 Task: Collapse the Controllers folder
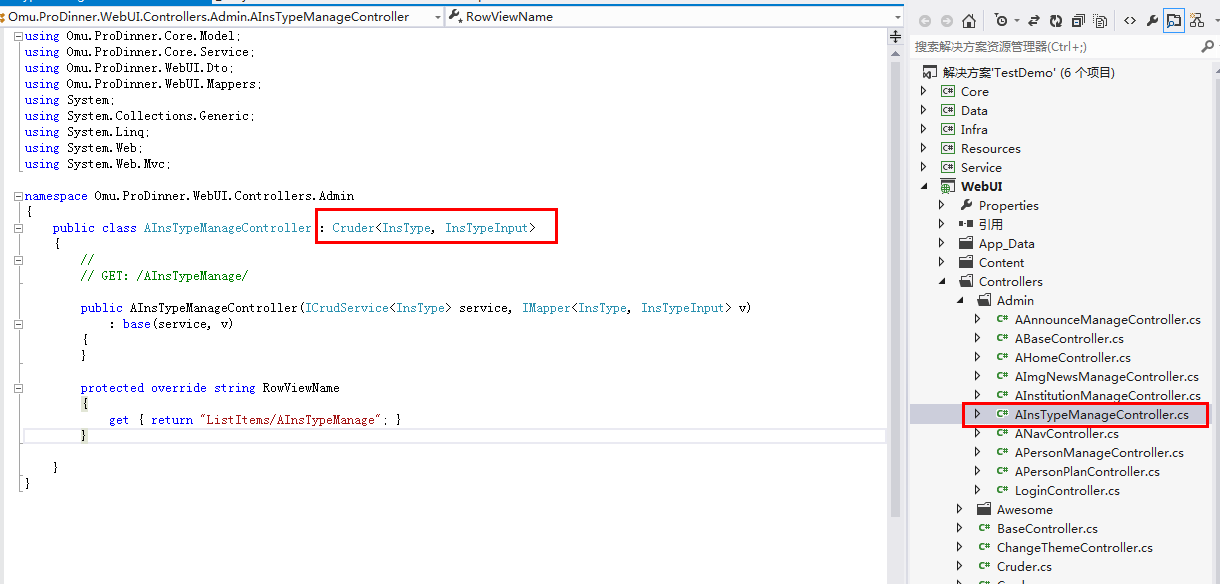pos(942,281)
